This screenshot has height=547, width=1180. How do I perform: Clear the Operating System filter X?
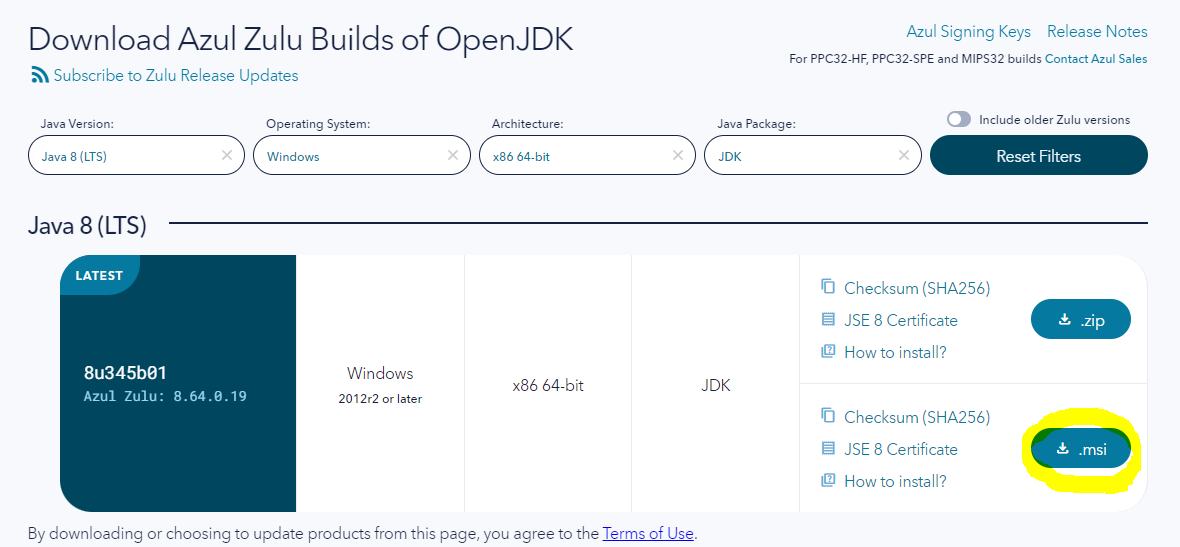point(452,155)
